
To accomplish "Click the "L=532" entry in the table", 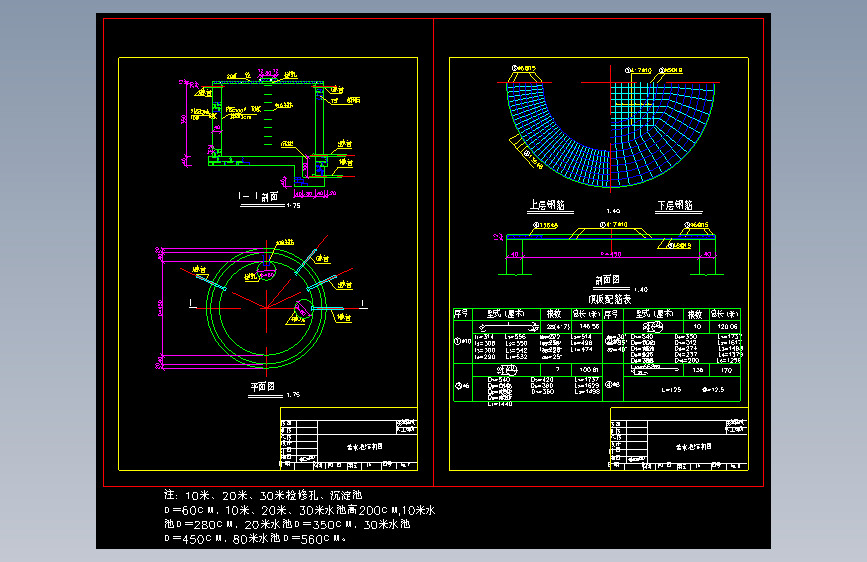I will click(x=515, y=357).
